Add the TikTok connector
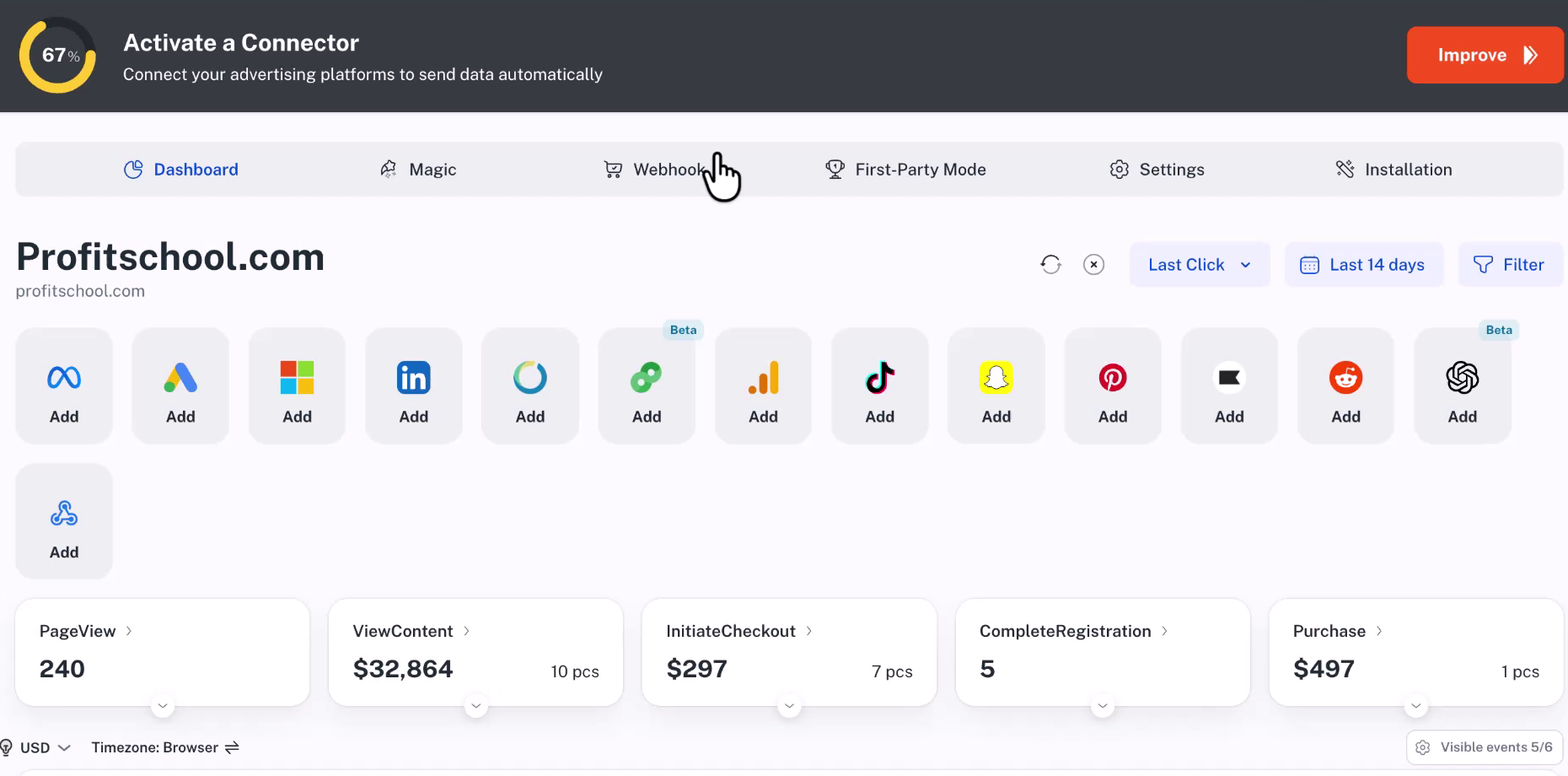The image size is (1568, 776). pos(880,386)
